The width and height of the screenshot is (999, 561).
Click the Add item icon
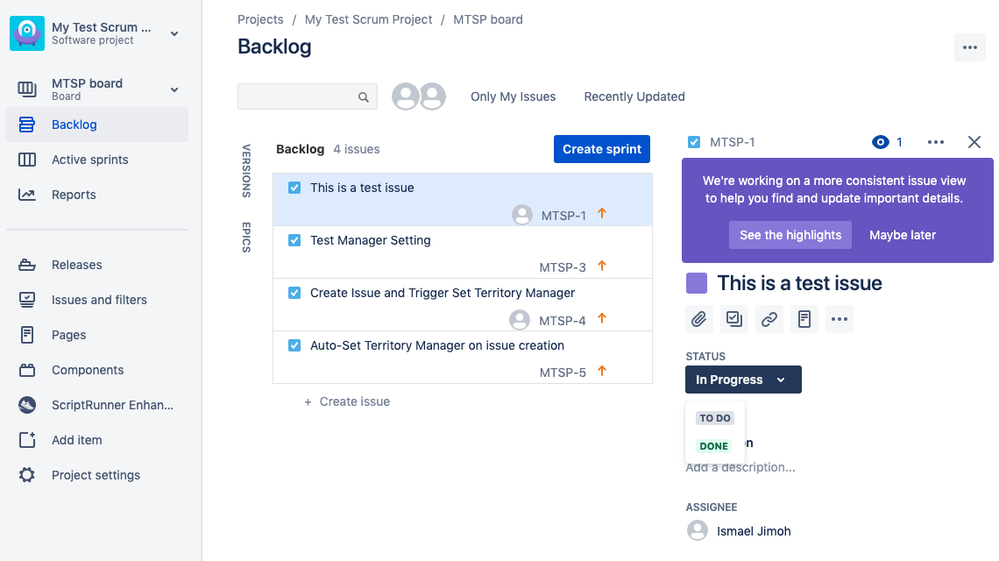pos(27,440)
